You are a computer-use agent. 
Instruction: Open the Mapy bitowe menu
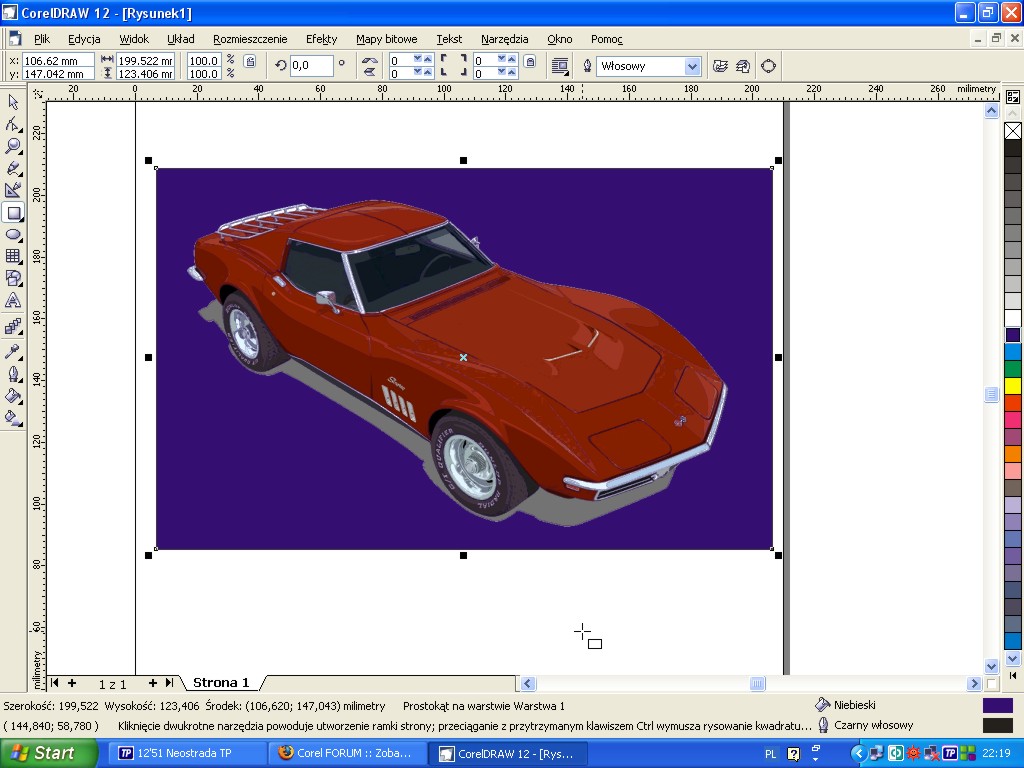pyautogui.click(x=386, y=39)
